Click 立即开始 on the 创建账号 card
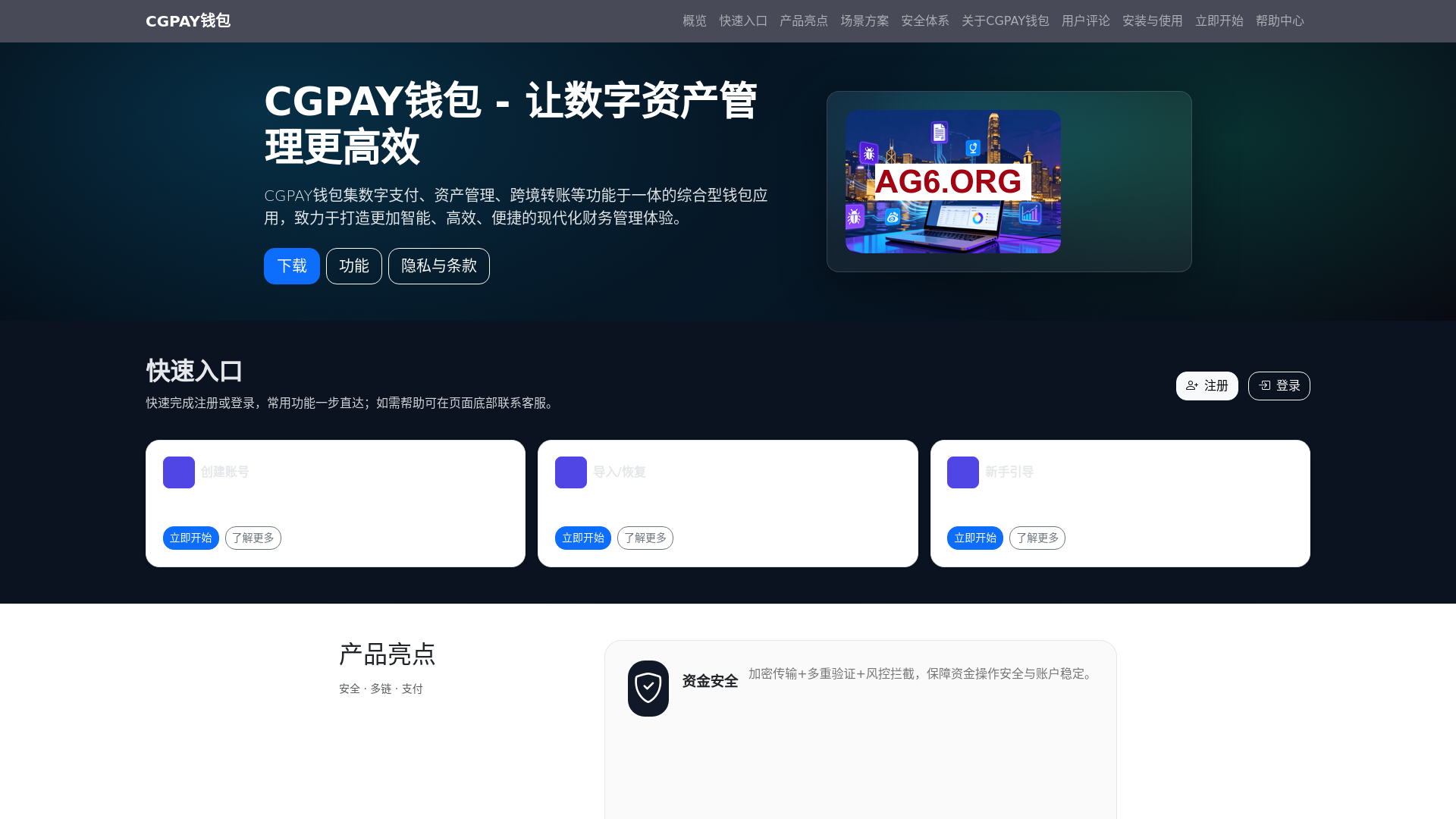Screen dimensions: 1456x819 (191, 538)
